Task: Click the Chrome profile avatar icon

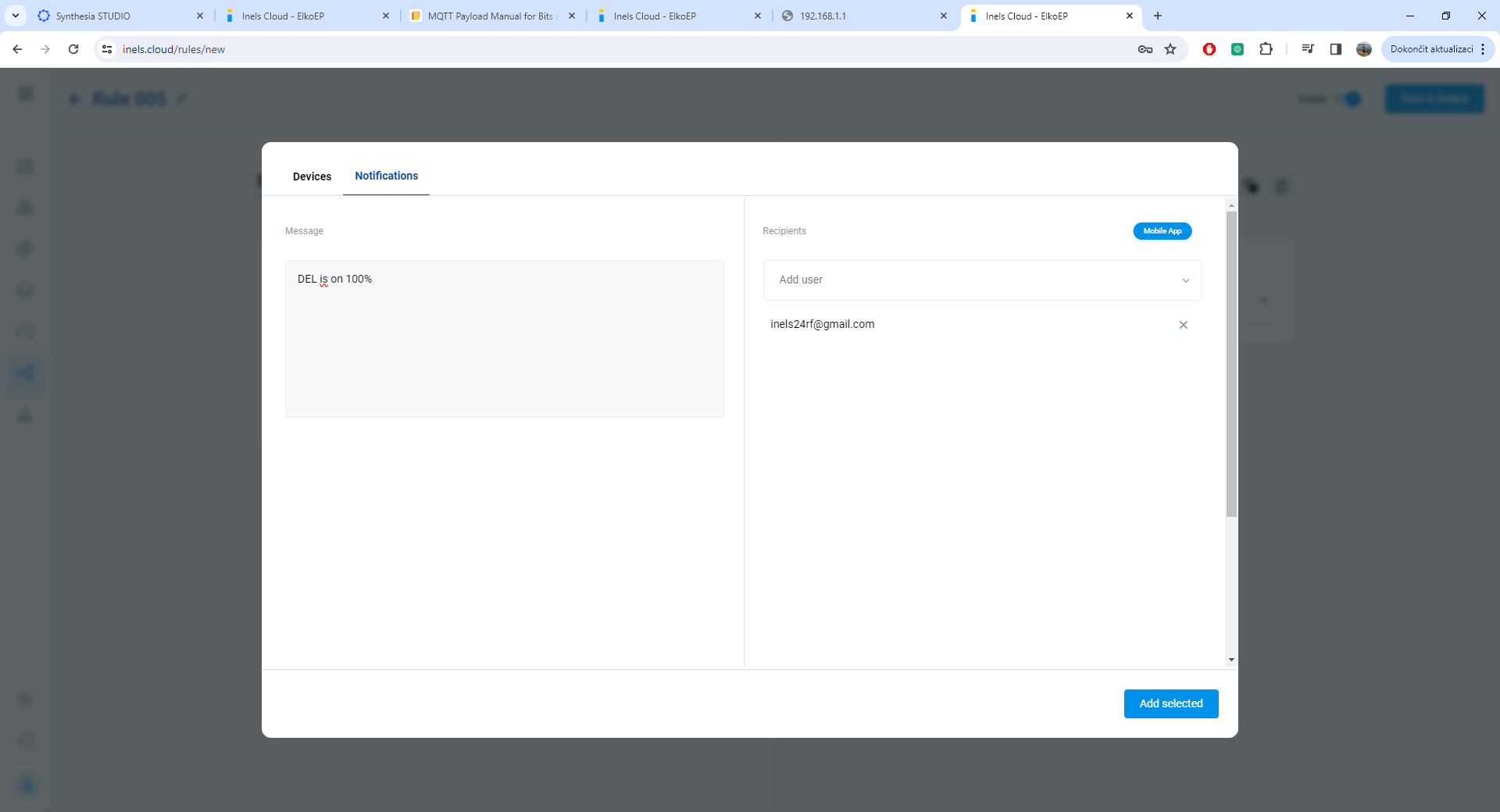Action: click(x=1364, y=49)
